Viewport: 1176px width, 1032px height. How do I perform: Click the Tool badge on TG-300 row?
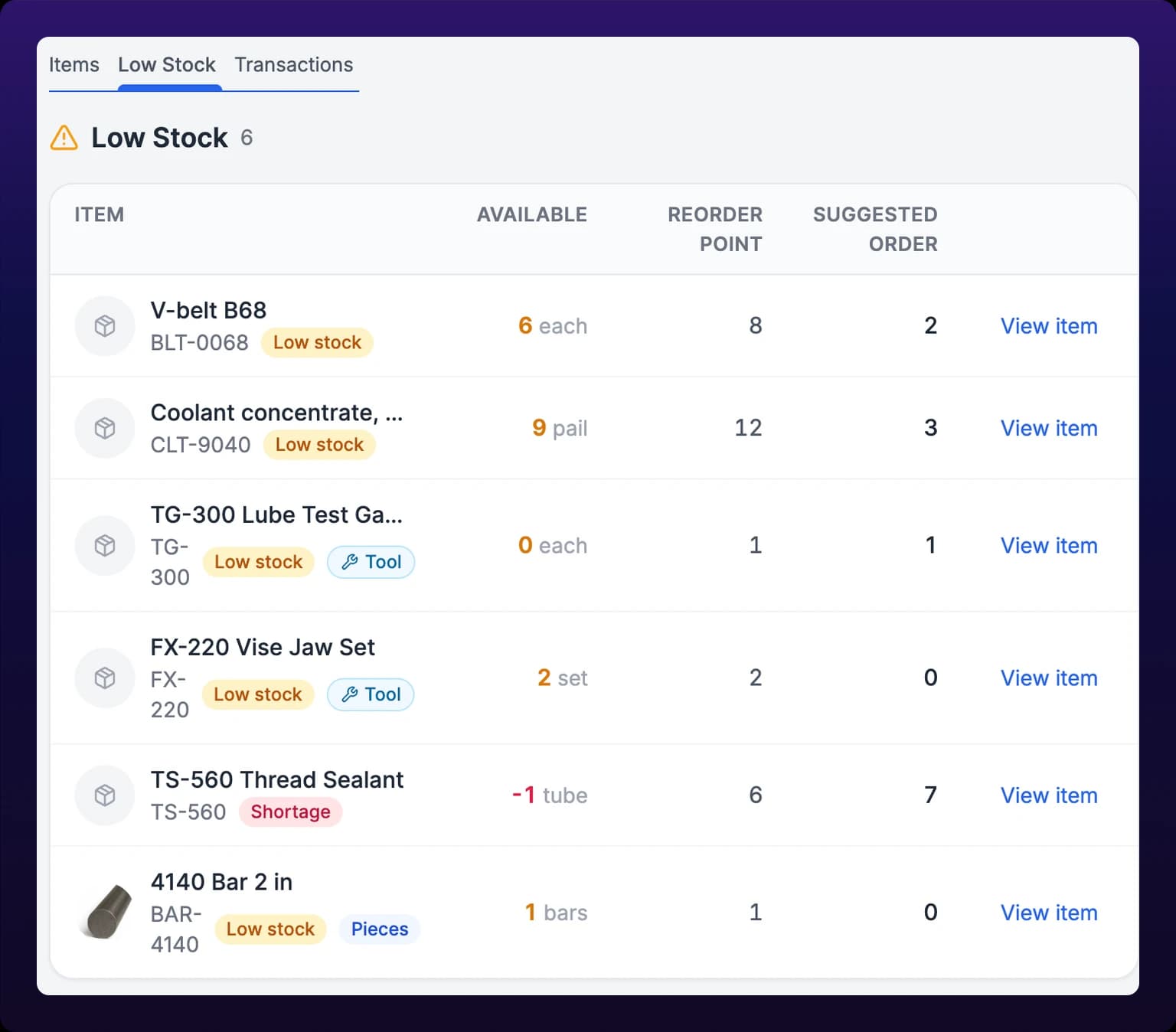[x=371, y=562]
